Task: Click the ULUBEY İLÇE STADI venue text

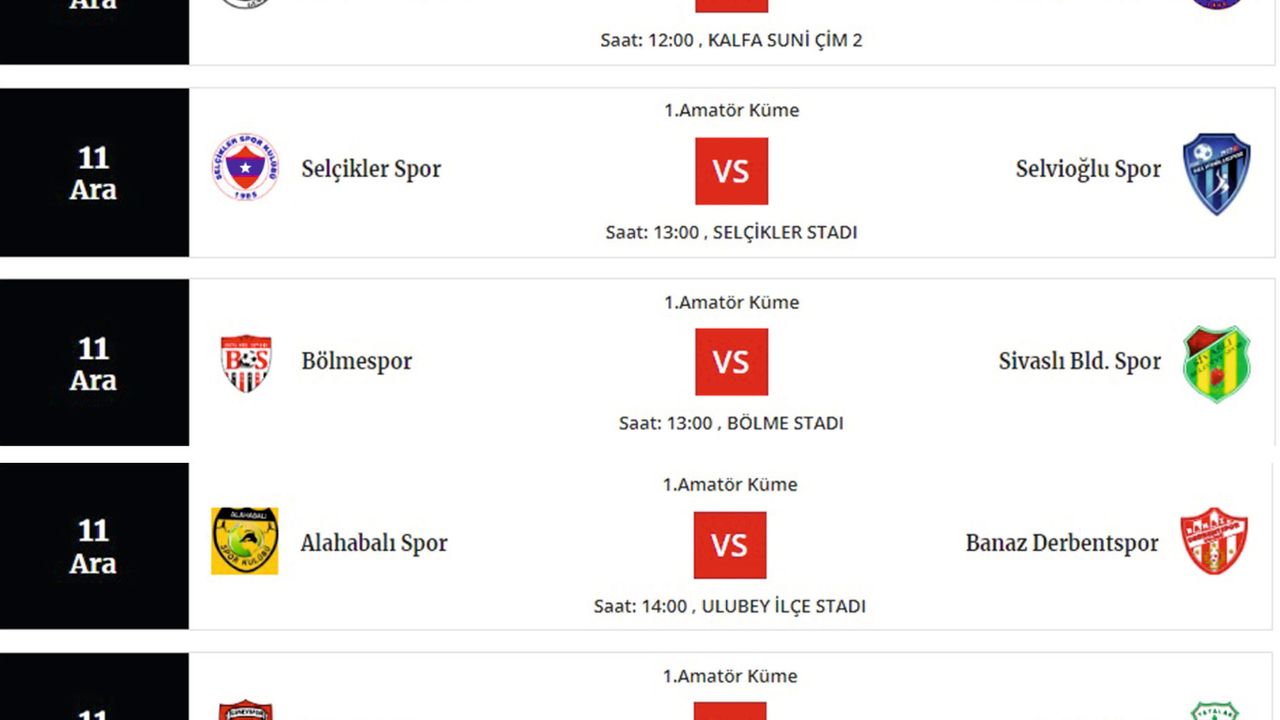Action: tap(784, 606)
